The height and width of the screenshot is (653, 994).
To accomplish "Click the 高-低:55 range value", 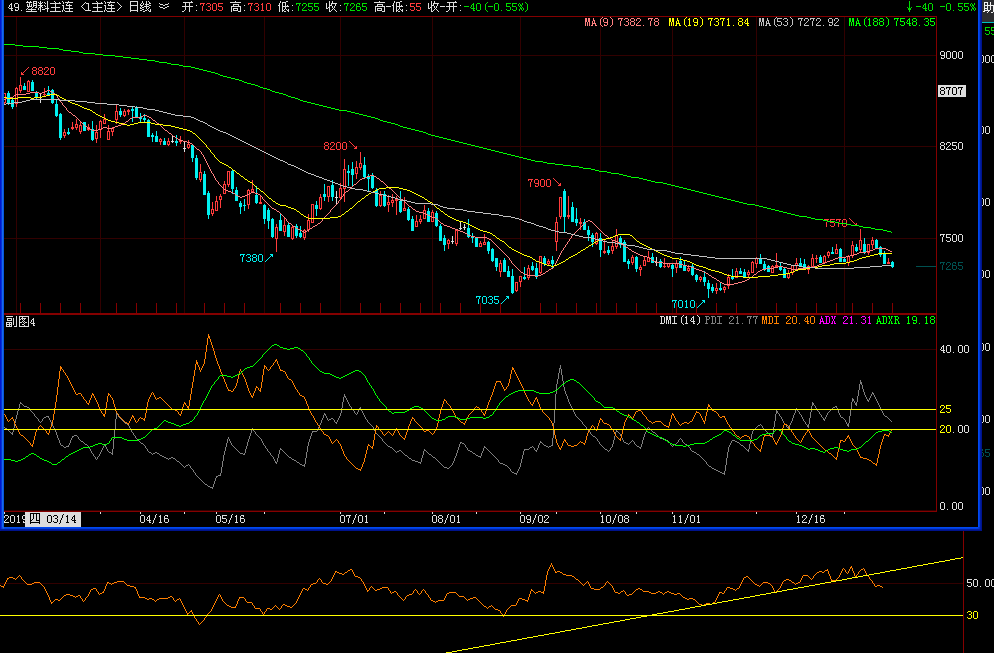I will 397,7.
